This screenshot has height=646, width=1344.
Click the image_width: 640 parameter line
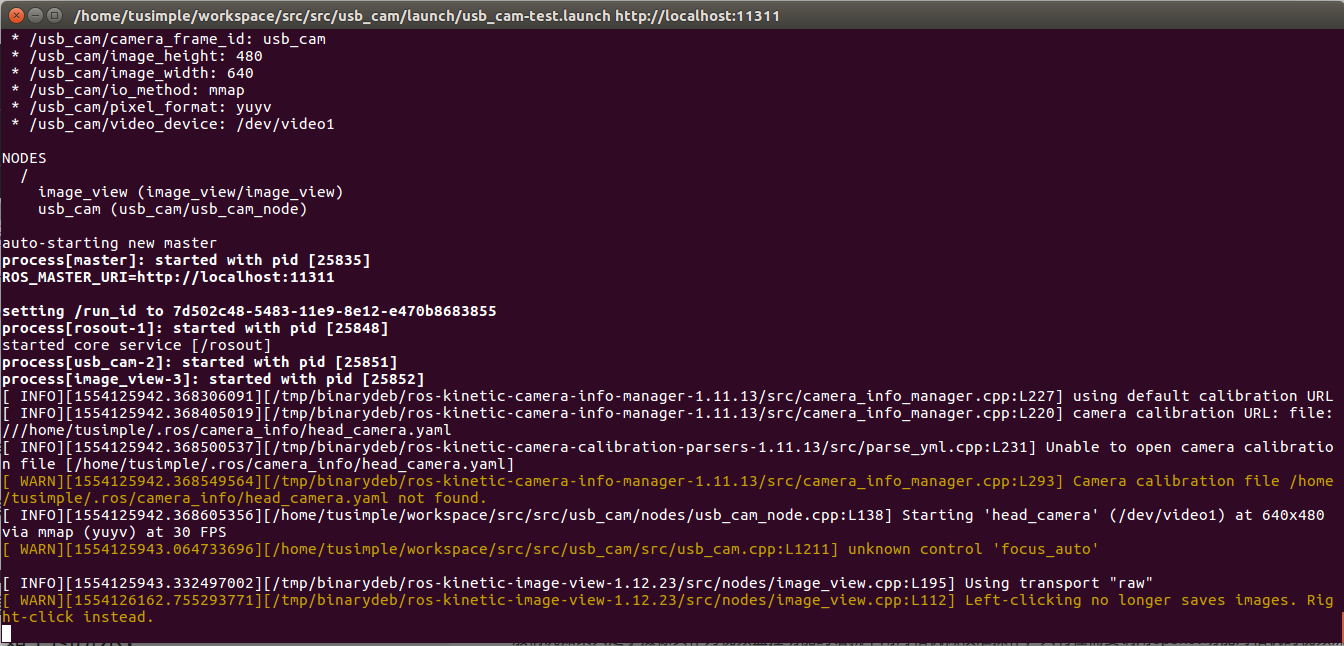[x=132, y=73]
